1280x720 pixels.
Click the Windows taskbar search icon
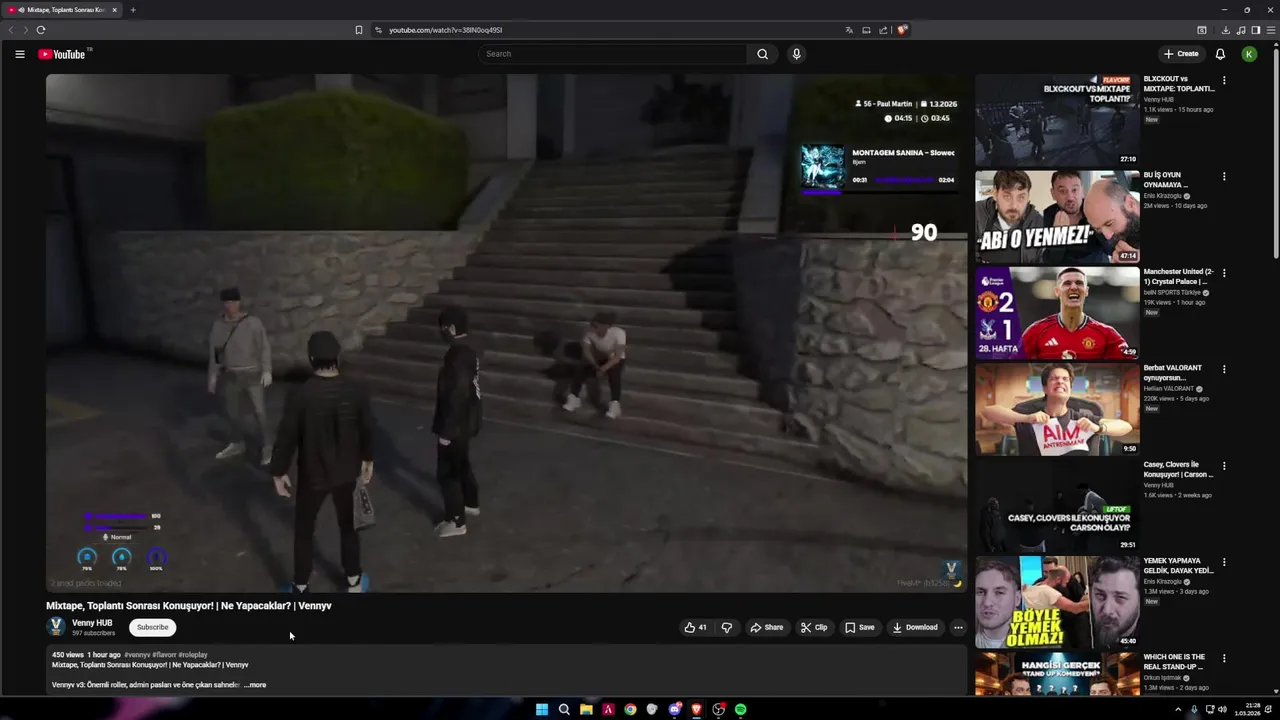coord(564,709)
